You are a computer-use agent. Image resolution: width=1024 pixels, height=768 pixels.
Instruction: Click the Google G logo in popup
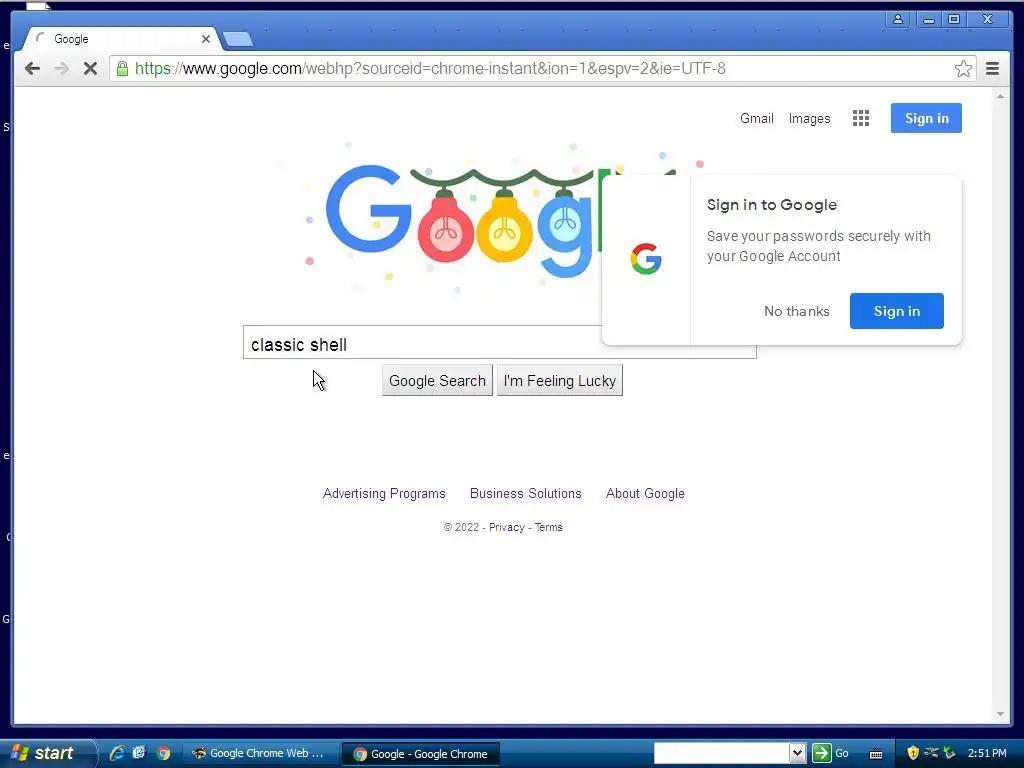(646, 259)
